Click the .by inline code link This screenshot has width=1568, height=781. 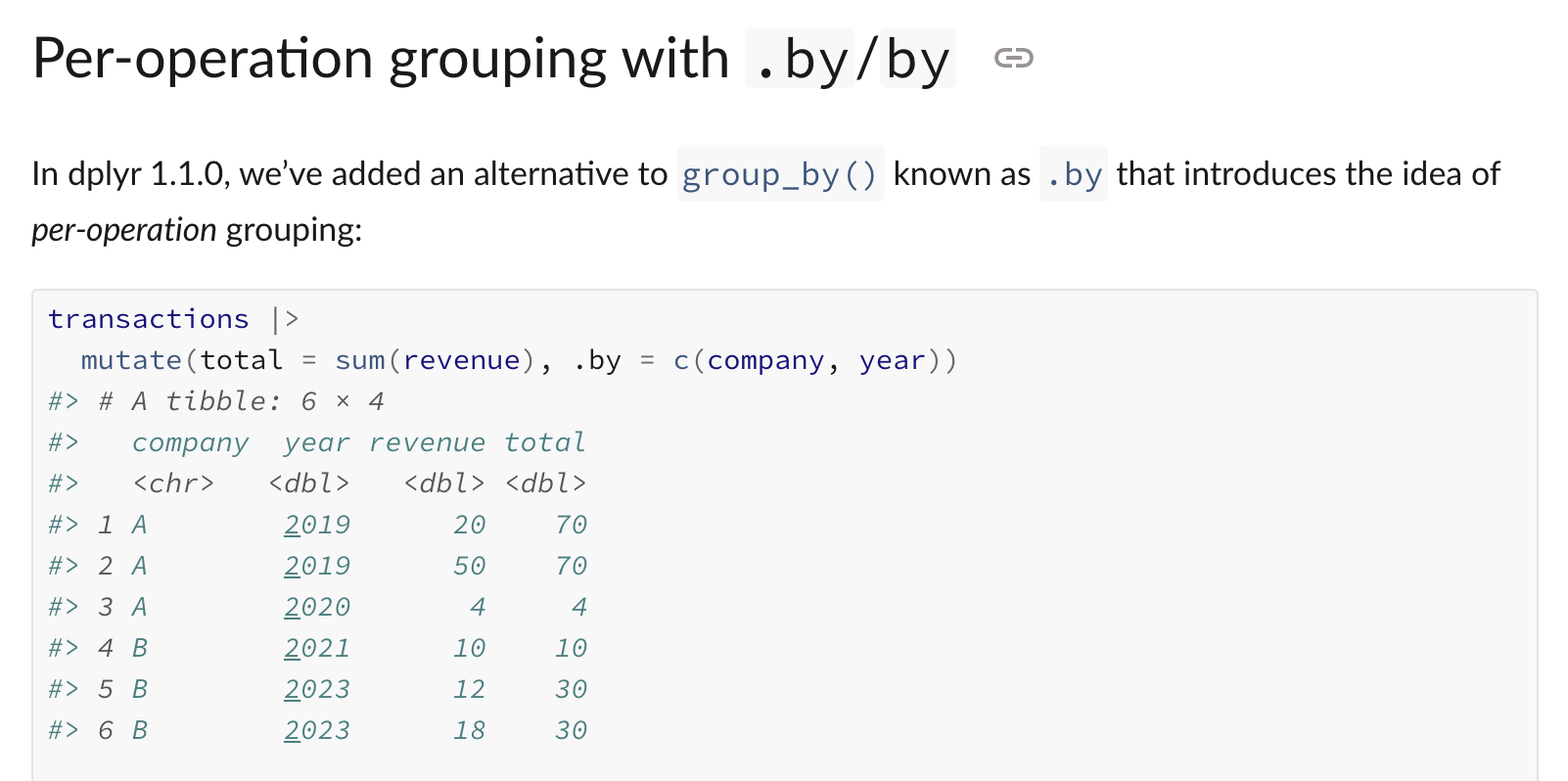(x=1073, y=174)
